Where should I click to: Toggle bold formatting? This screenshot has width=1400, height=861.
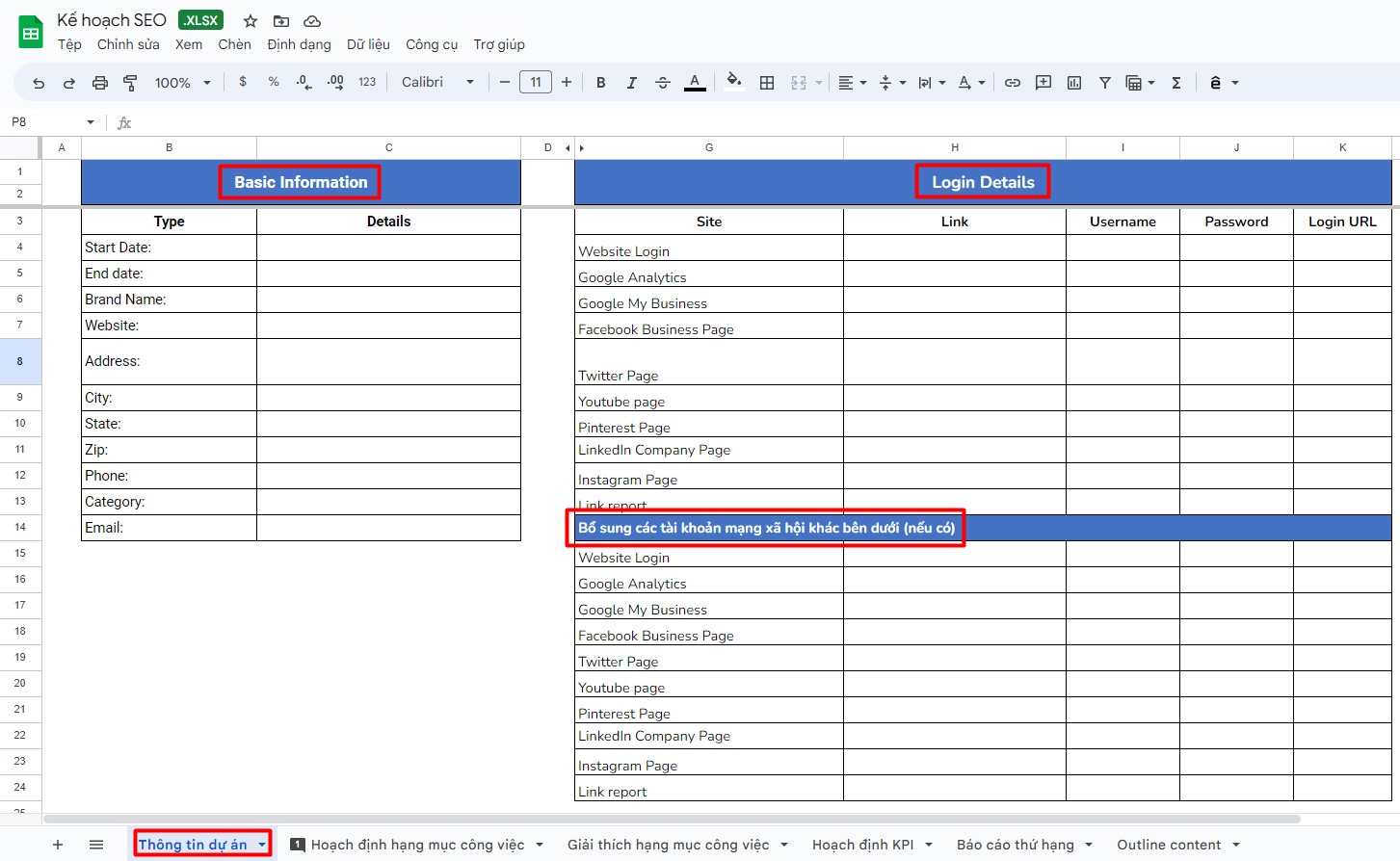(x=600, y=83)
